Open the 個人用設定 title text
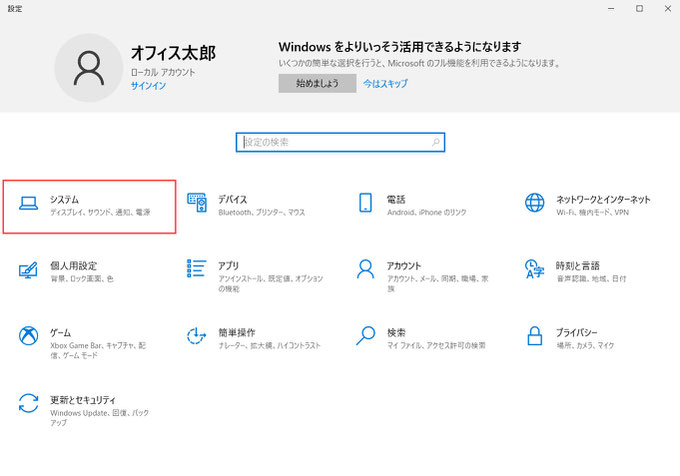 pyautogui.click(x=73, y=266)
